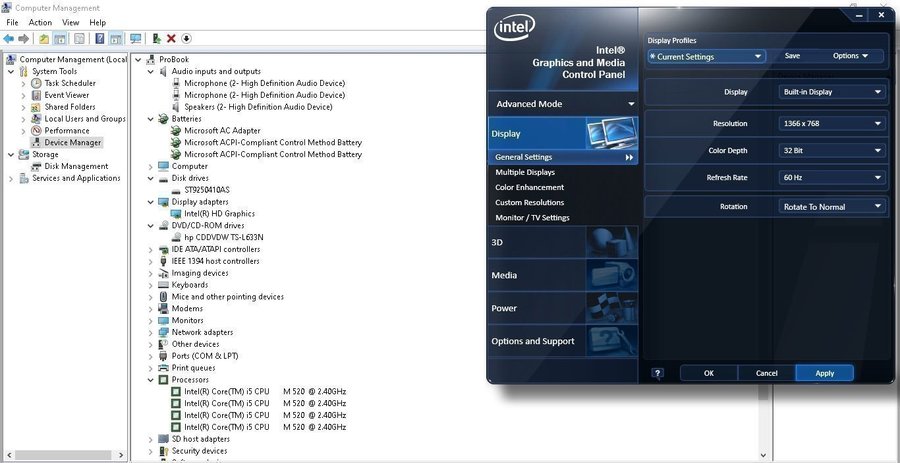Image resolution: width=900 pixels, height=463 pixels.
Task: Select Custom Resolutions under Display
Action: 530,203
